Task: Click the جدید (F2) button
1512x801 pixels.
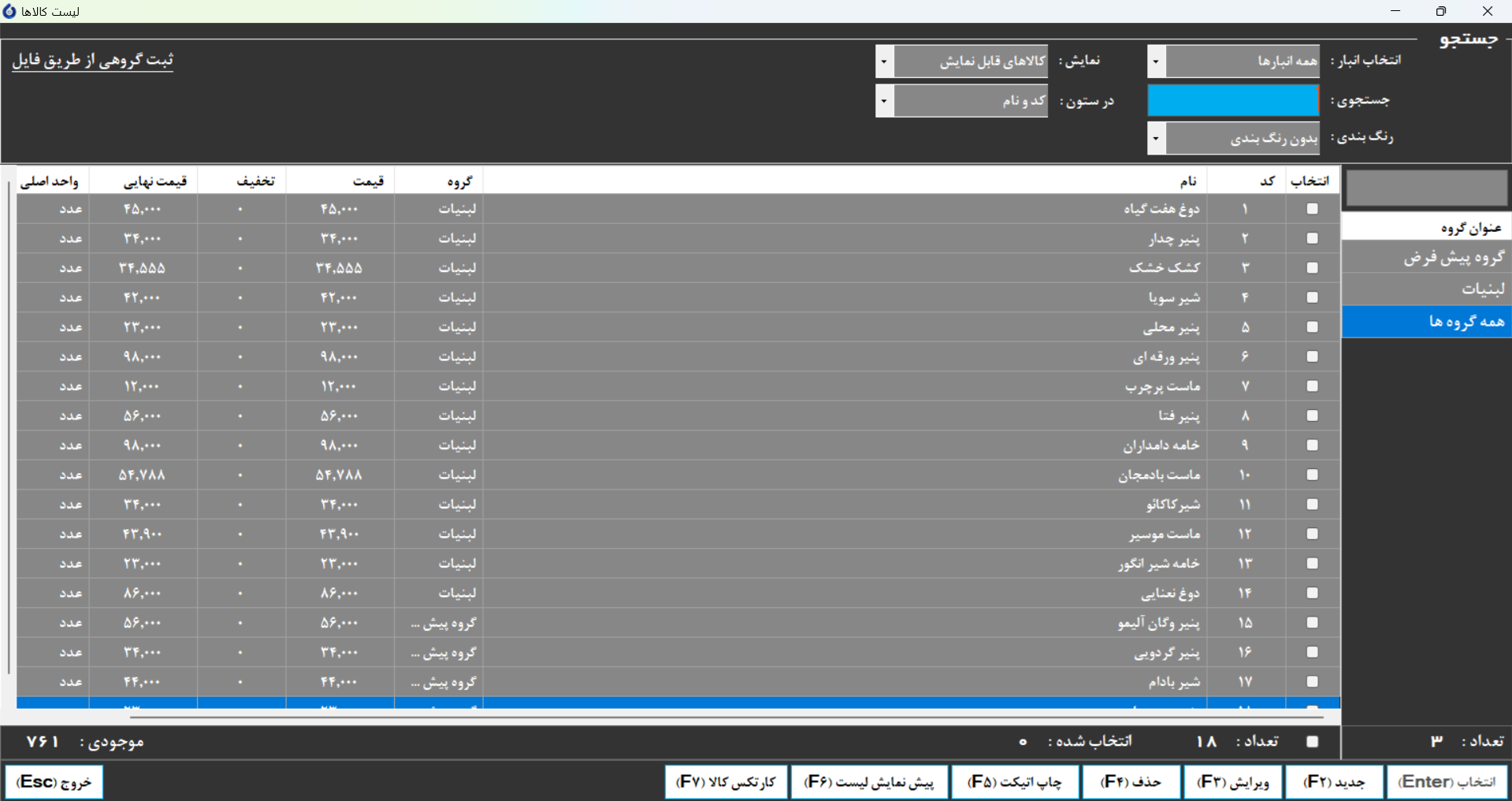Action: coord(1335,781)
